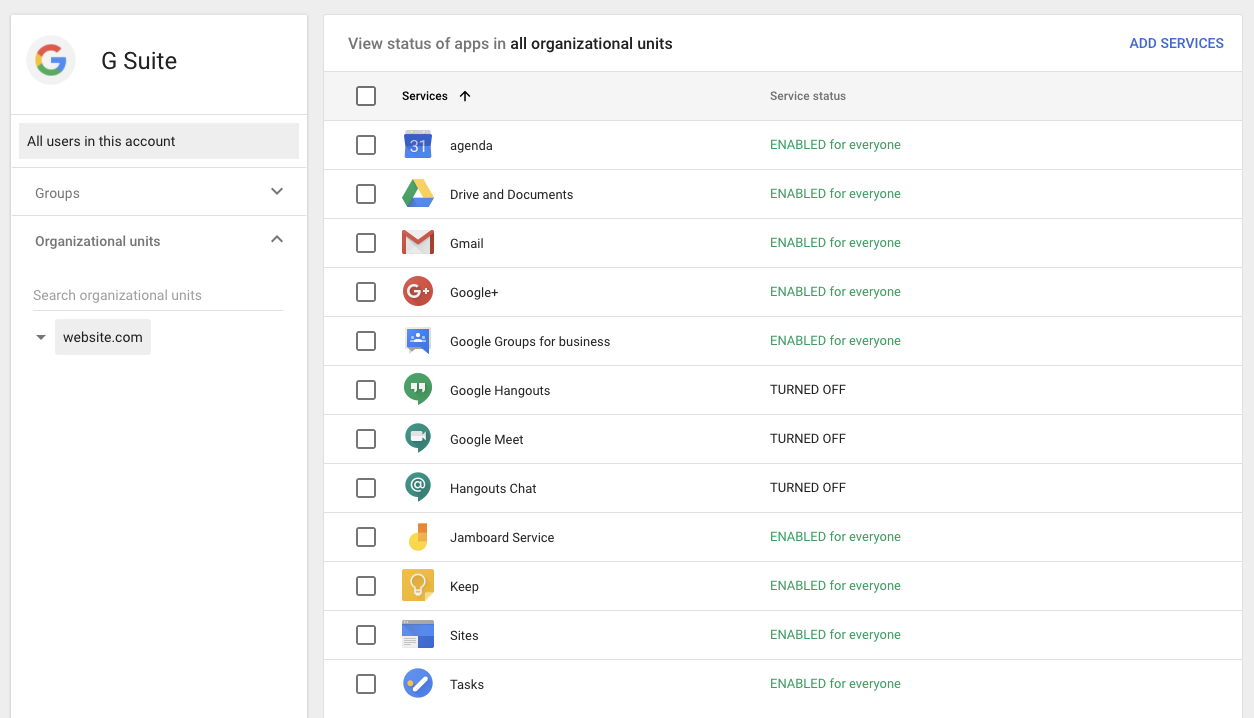Check the Google Meet row checkbox

point(366,439)
